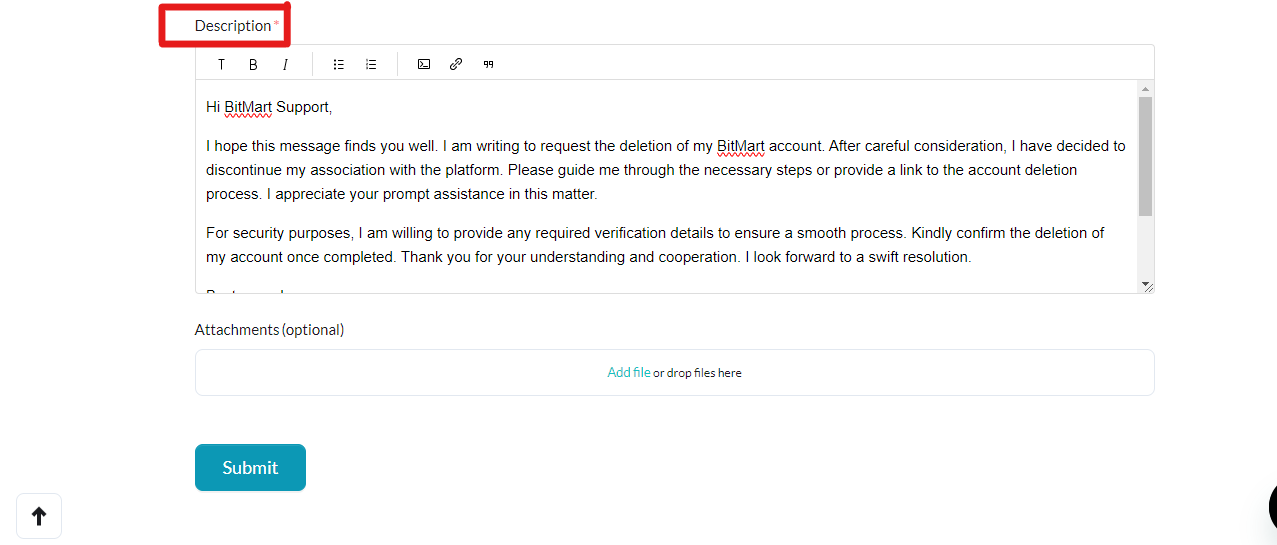The height and width of the screenshot is (545, 1277).
Task: Insert a block quote
Action: (488, 64)
